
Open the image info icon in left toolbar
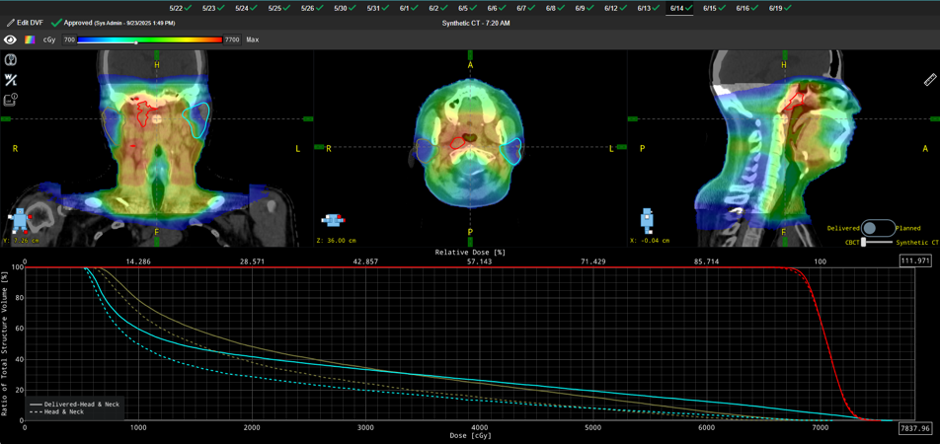(x=11, y=99)
